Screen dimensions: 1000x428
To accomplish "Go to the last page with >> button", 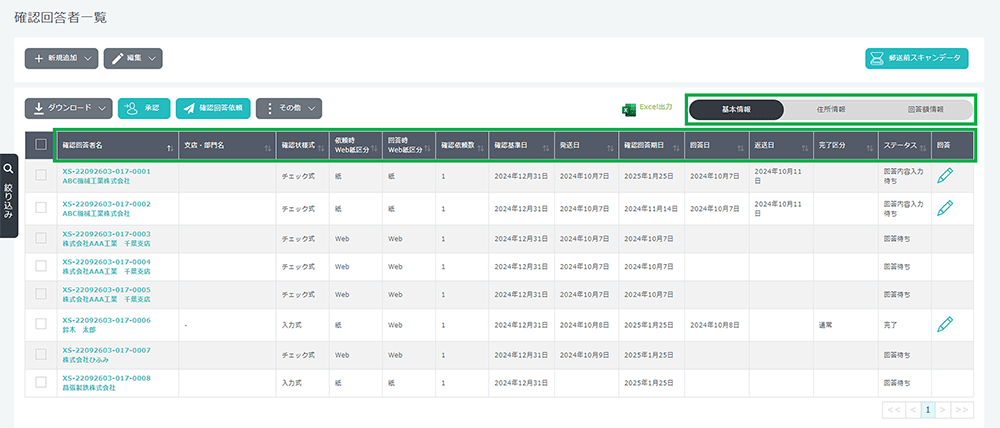I will (962, 410).
